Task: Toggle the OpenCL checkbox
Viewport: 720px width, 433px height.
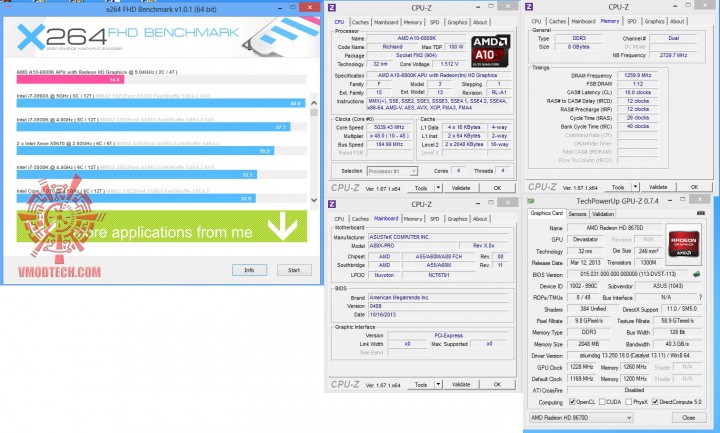Action: [x=572, y=402]
